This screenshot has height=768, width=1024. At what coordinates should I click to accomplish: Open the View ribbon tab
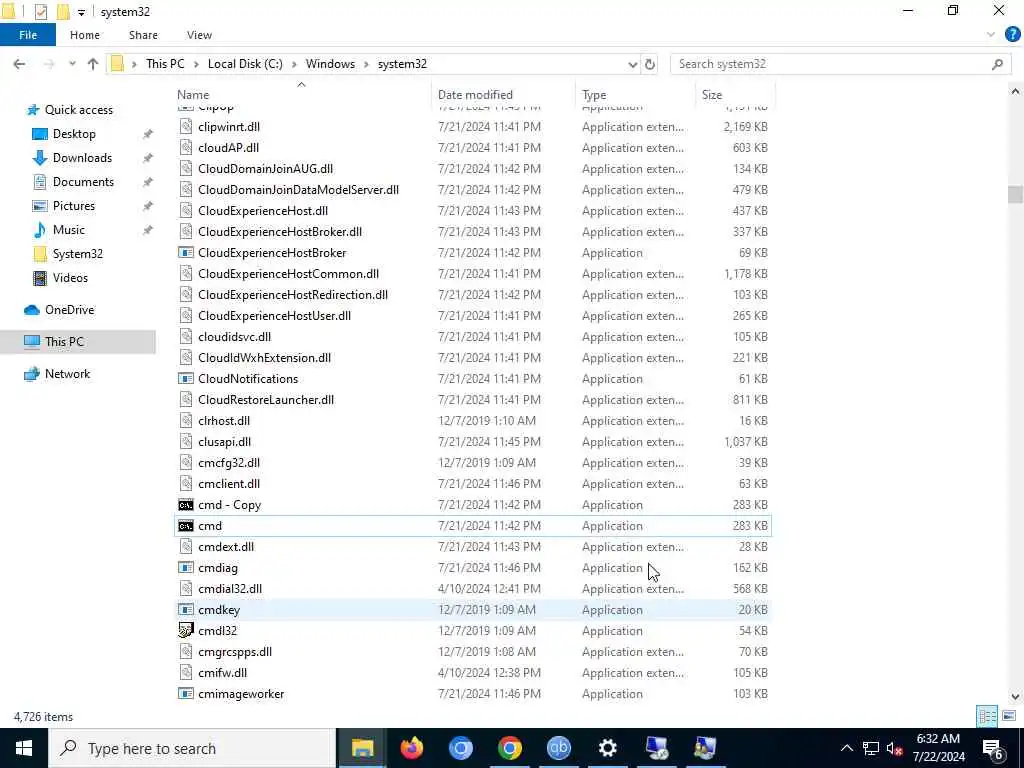click(x=199, y=35)
